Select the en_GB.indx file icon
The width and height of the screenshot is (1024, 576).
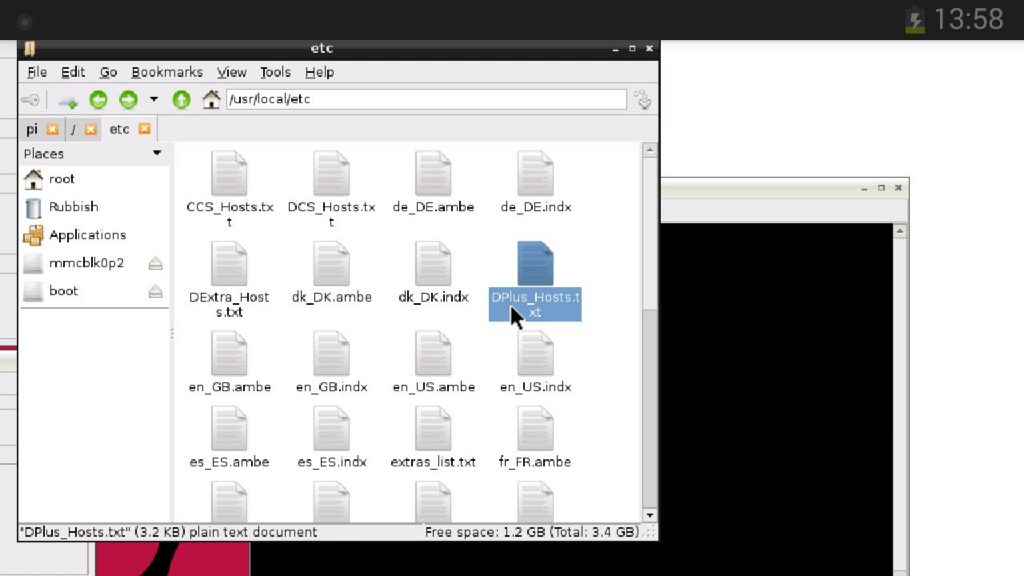331,354
